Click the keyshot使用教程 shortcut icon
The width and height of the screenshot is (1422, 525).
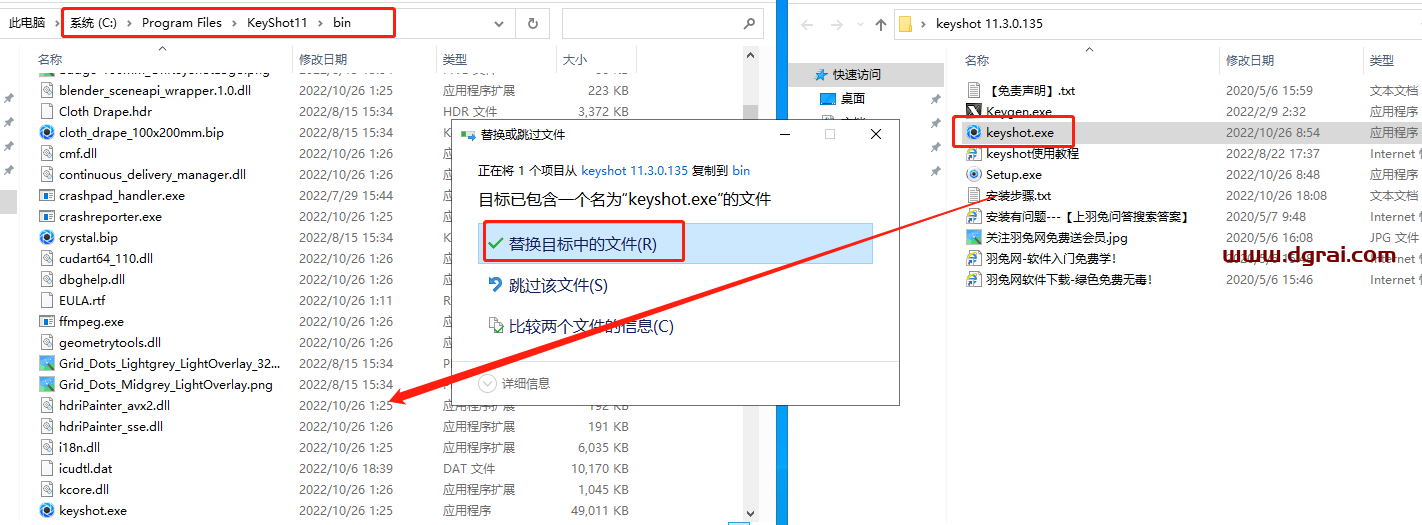click(974, 153)
